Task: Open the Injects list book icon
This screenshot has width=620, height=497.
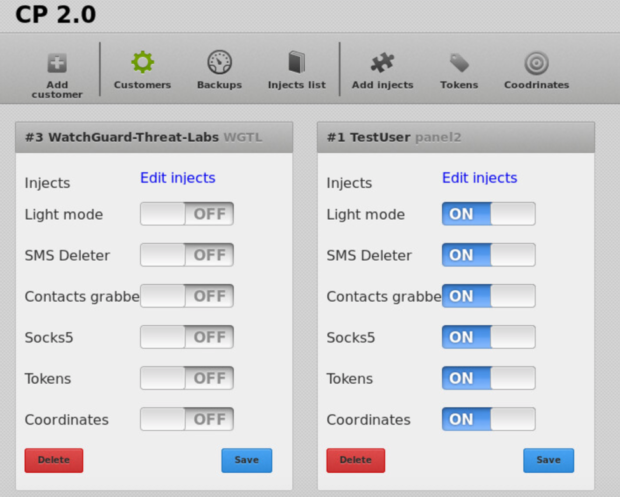Action: (x=297, y=62)
